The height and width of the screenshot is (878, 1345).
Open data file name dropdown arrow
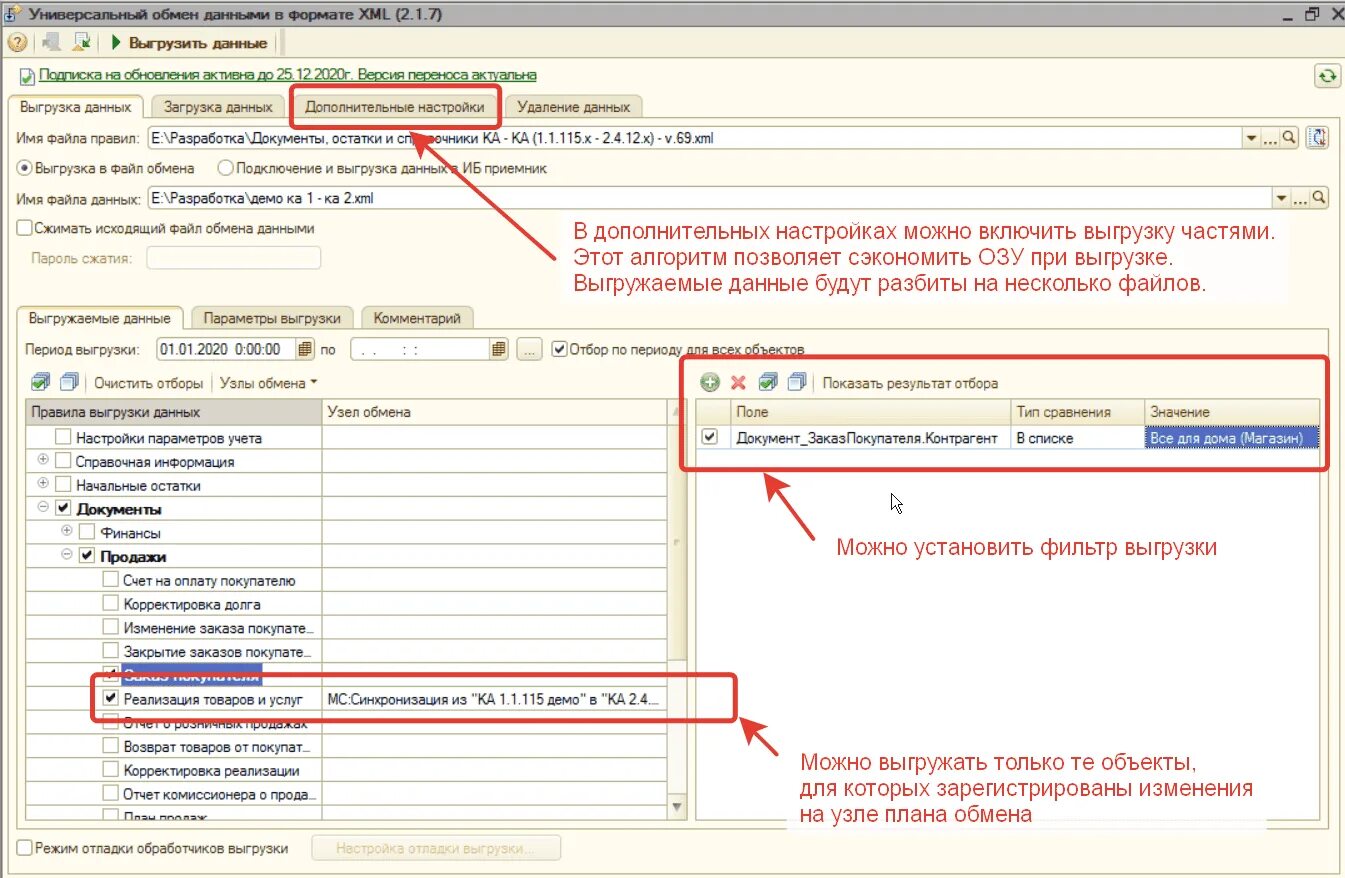click(1282, 198)
